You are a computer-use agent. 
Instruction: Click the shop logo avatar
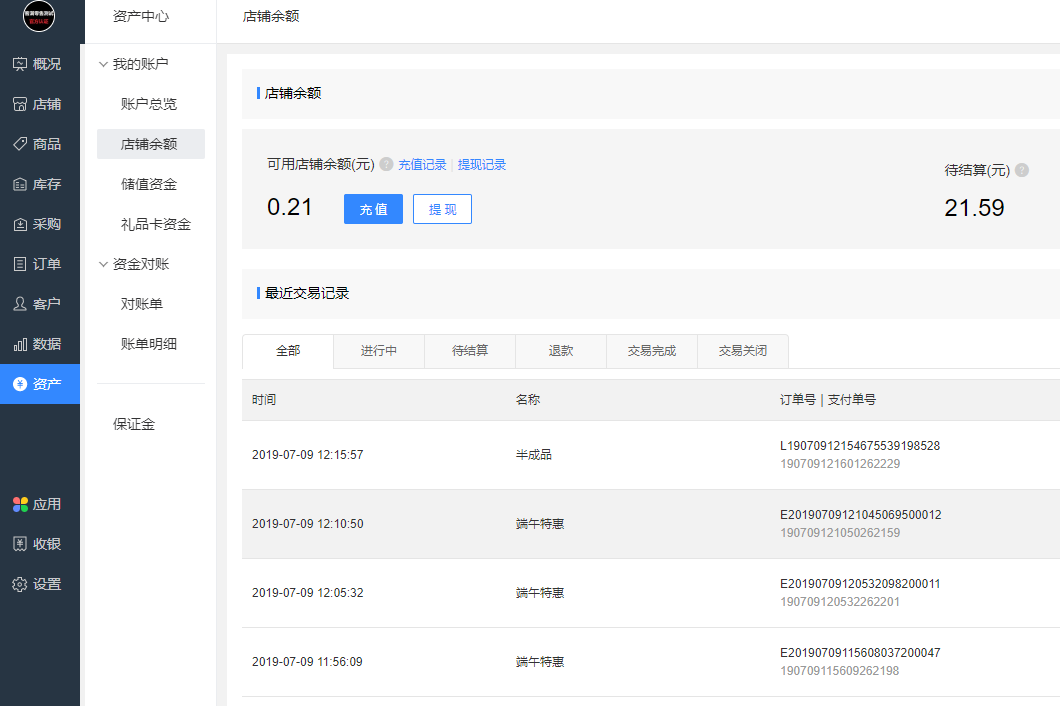point(39,16)
